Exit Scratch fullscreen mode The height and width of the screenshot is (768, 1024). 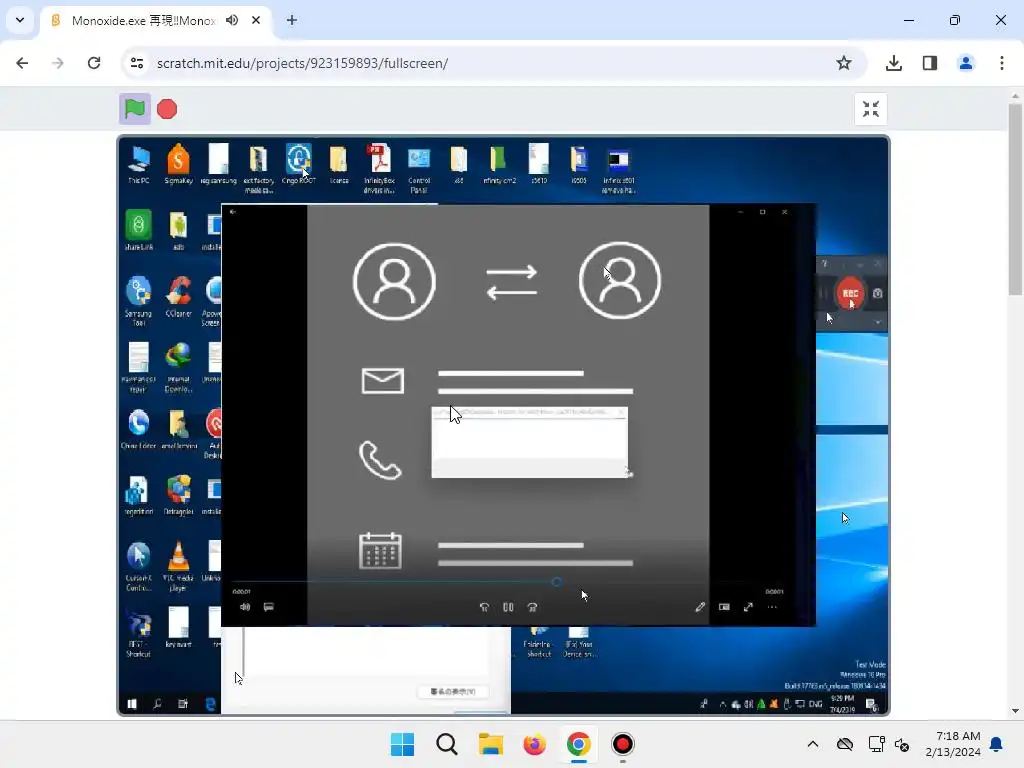[x=871, y=109]
